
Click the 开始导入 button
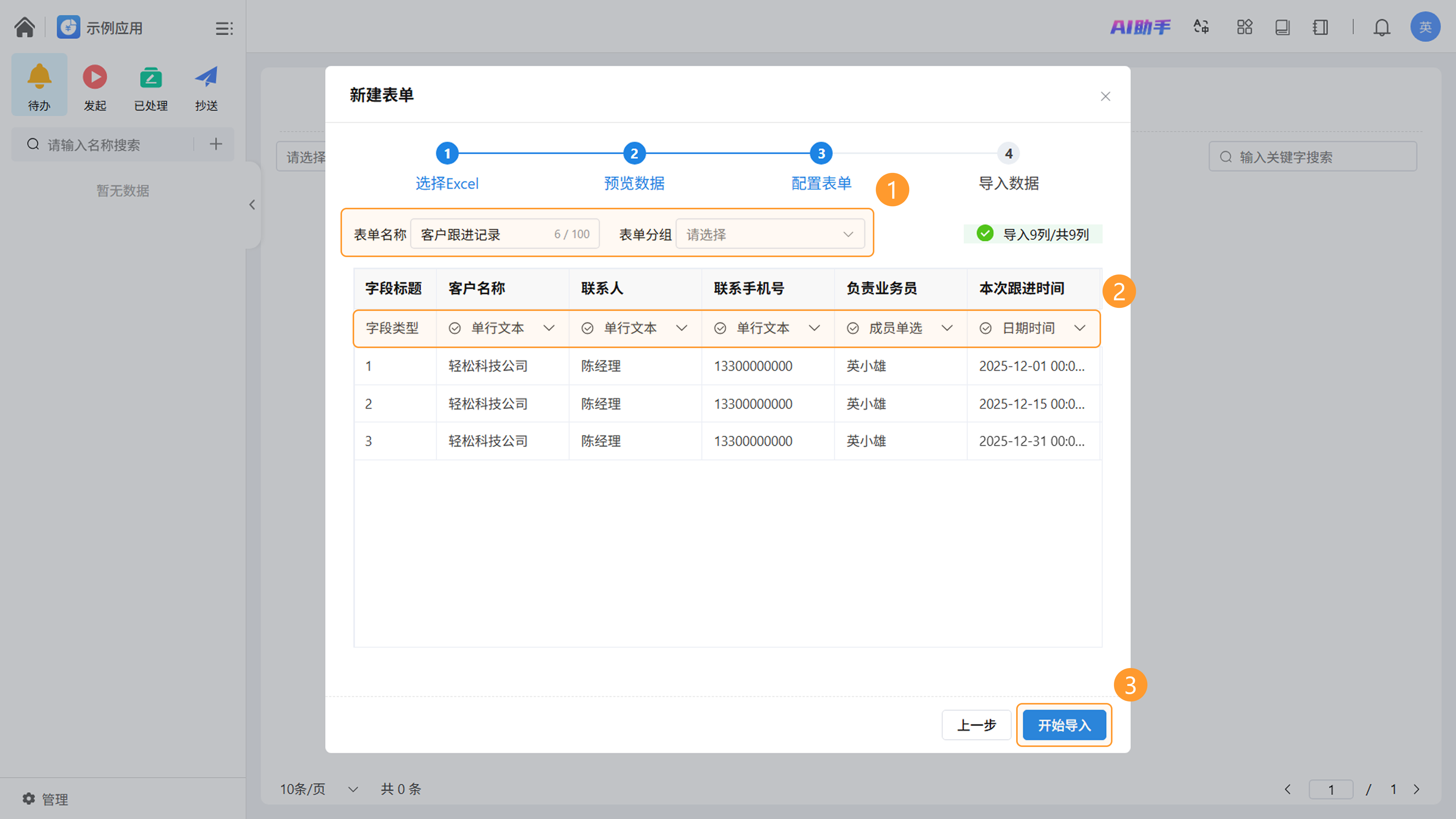pos(1064,725)
